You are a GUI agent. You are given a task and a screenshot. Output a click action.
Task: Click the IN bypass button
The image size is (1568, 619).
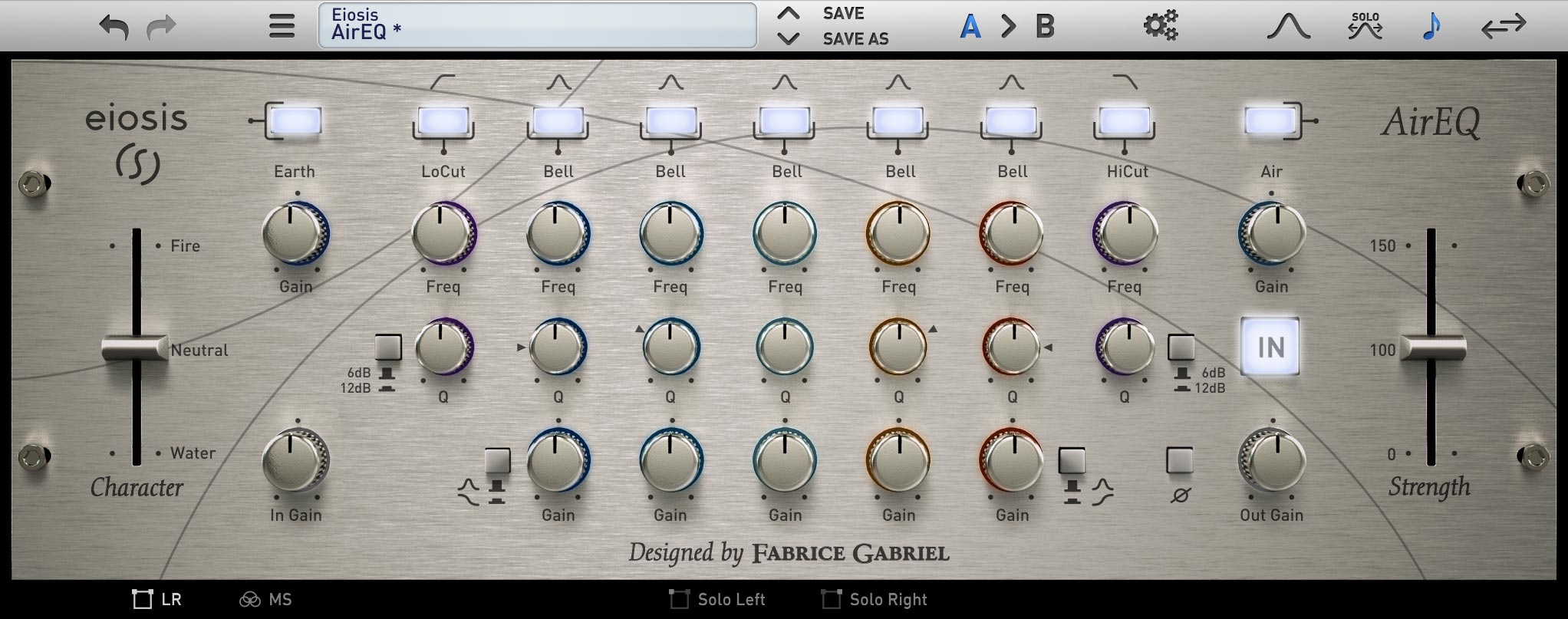tap(1270, 347)
